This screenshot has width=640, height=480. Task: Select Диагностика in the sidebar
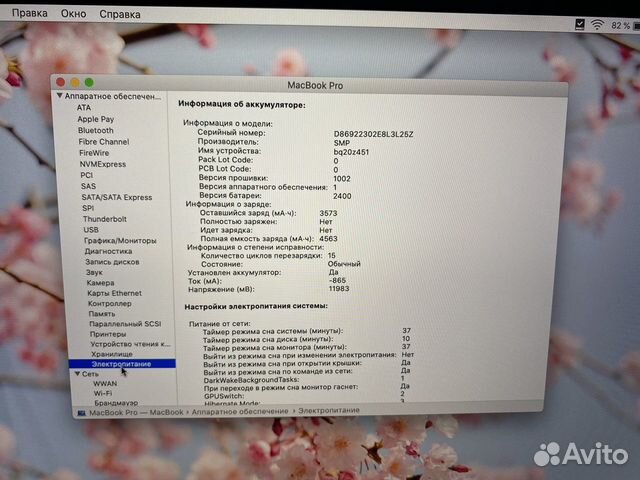[109, 251]
